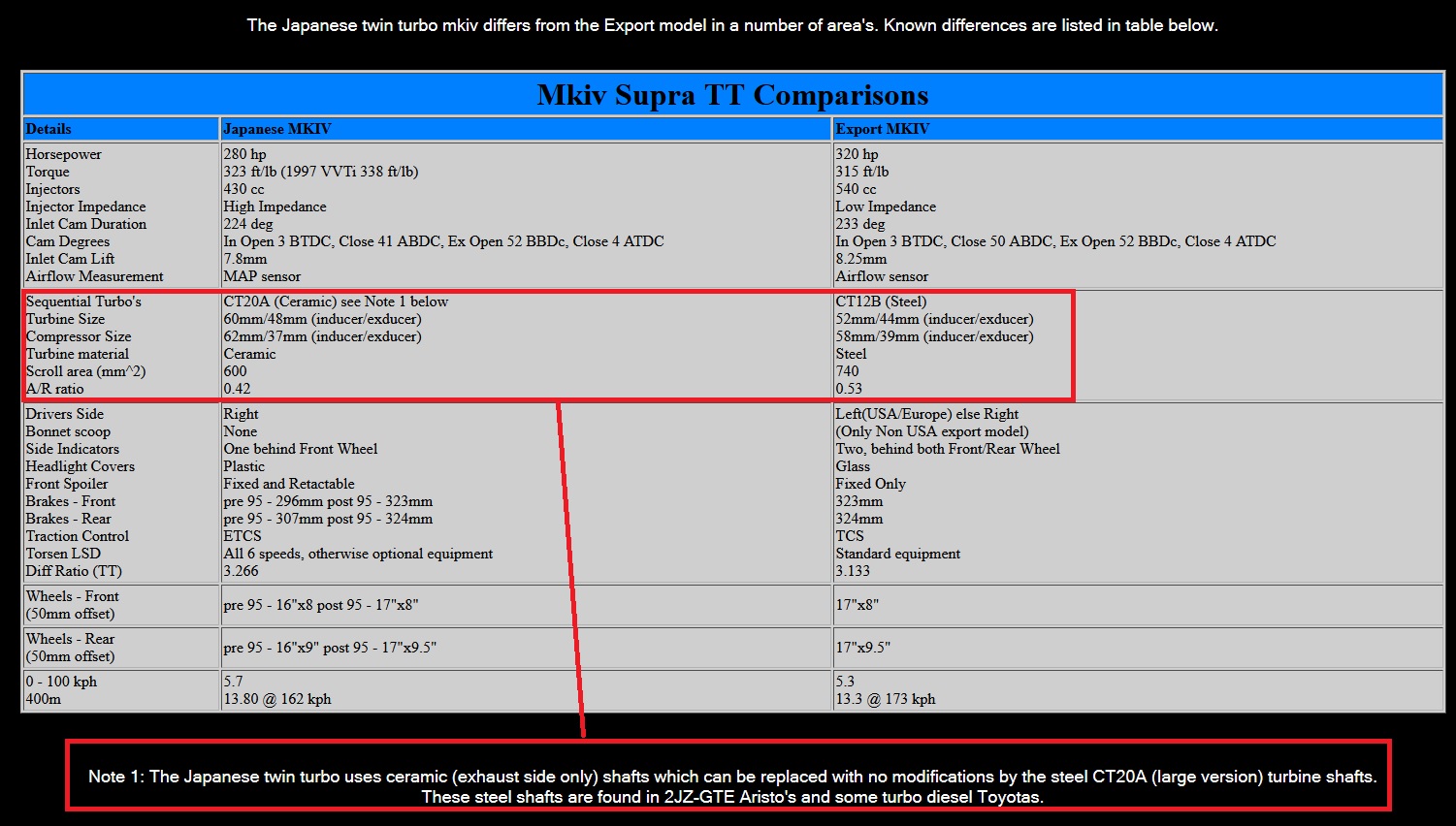The image size is (1456, 826).
Task: Click the ETCS traction control value
Action: 243,536
